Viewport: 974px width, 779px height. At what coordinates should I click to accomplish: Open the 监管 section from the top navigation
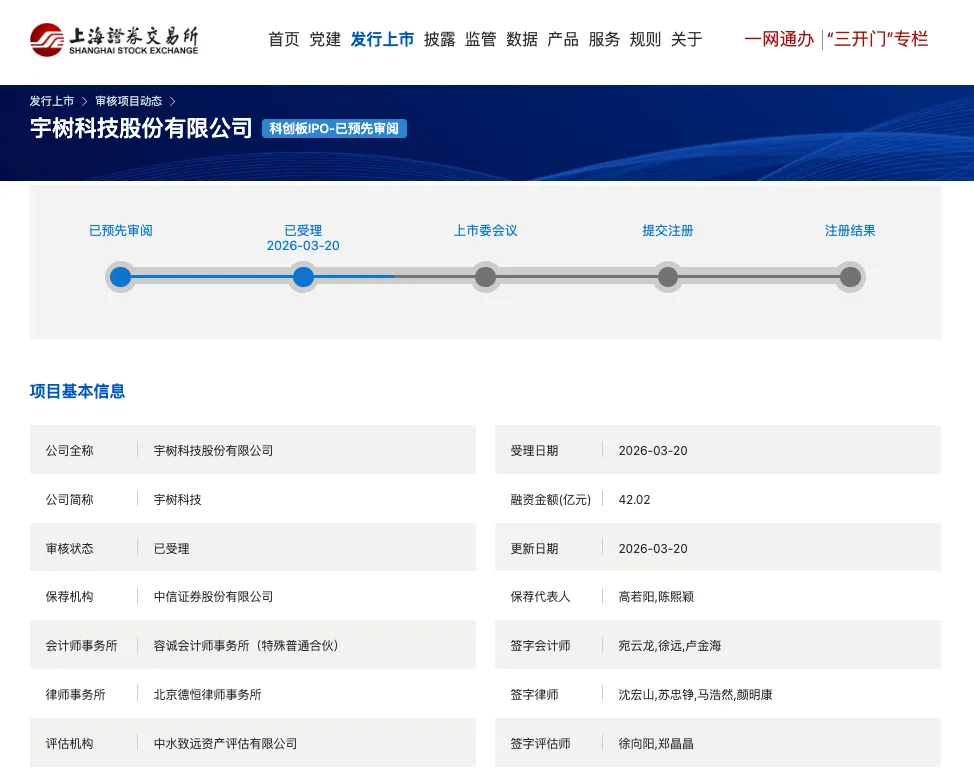(481, 39)
